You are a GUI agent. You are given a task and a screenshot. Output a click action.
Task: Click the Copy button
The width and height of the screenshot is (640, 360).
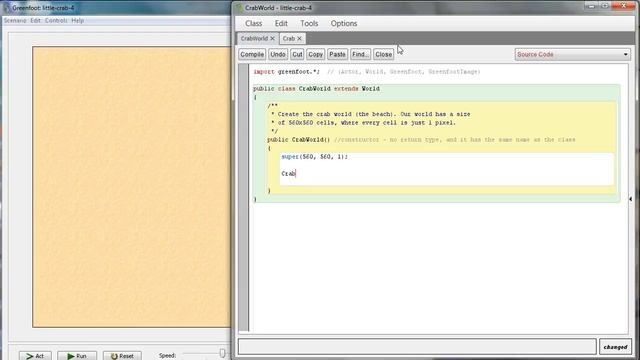(316, 54)
